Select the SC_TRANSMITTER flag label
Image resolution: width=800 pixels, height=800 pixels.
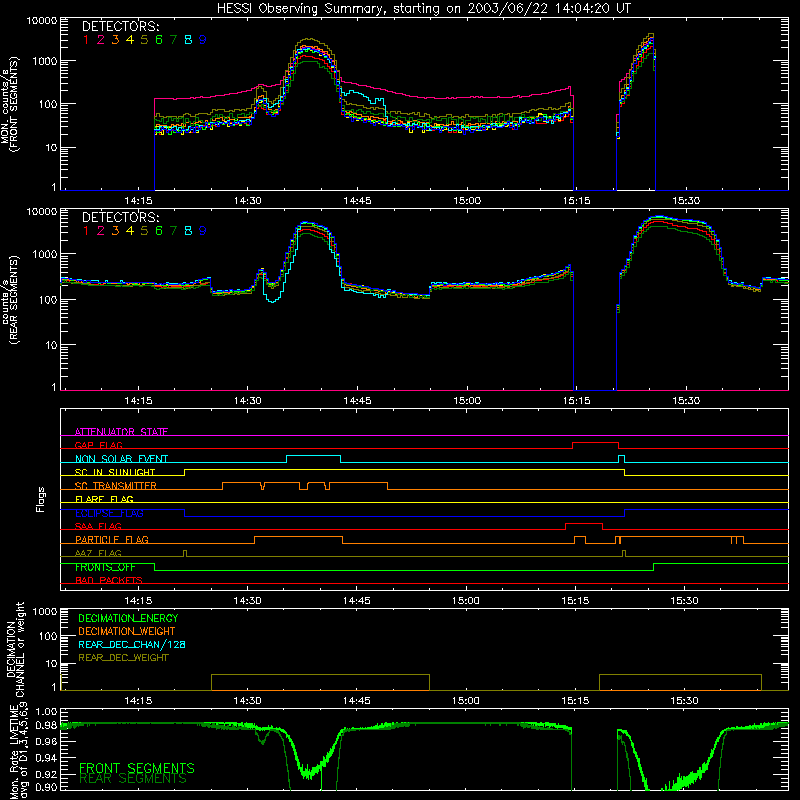coord(116,486)
